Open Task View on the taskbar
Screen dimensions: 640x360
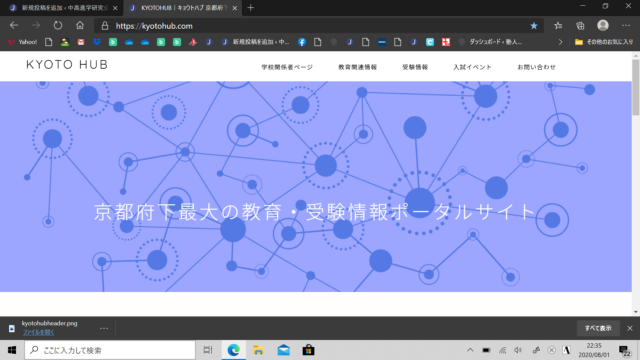click(x=208, y=350)
